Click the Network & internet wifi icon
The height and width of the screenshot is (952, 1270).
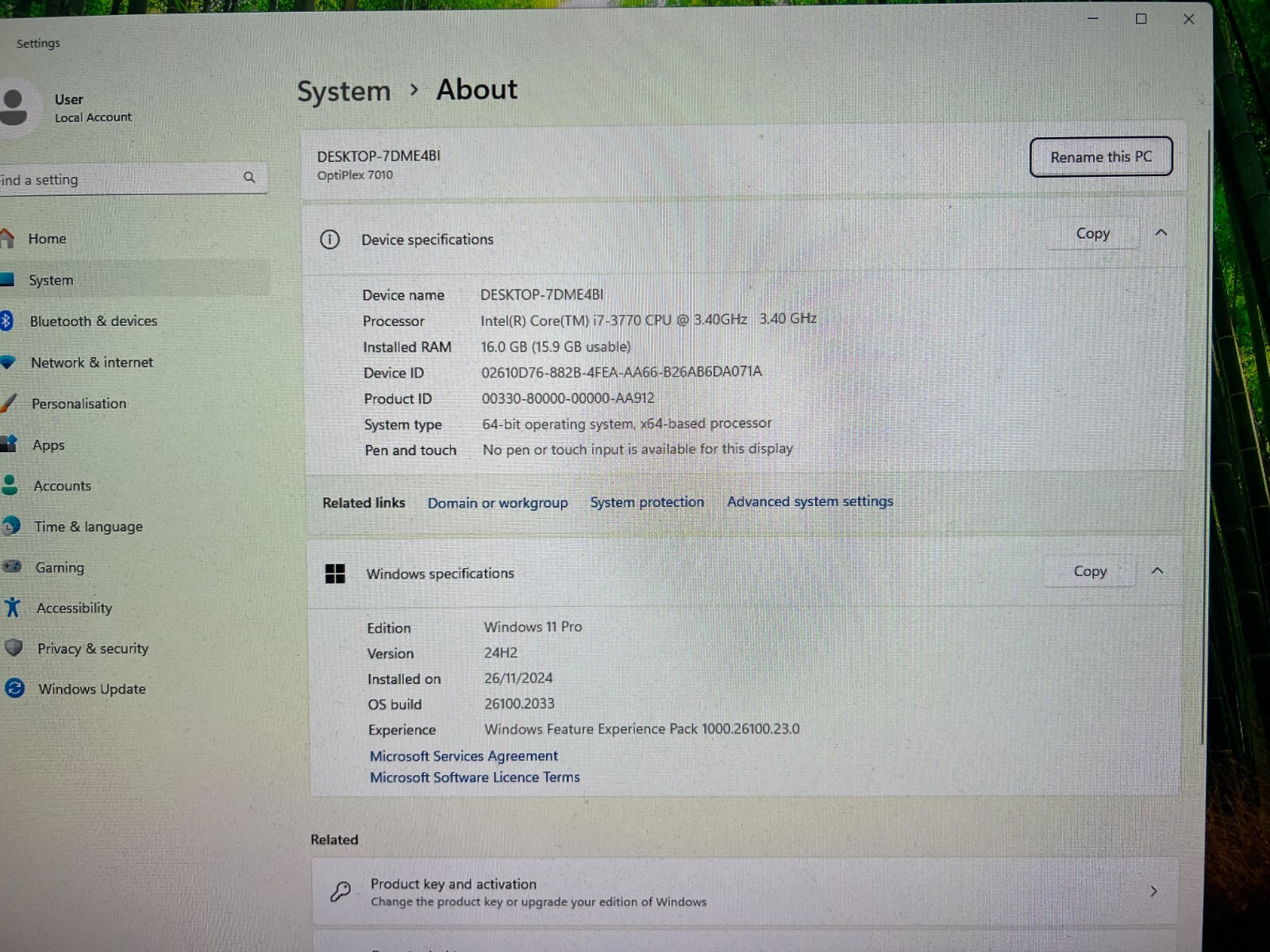click(8, 363)
